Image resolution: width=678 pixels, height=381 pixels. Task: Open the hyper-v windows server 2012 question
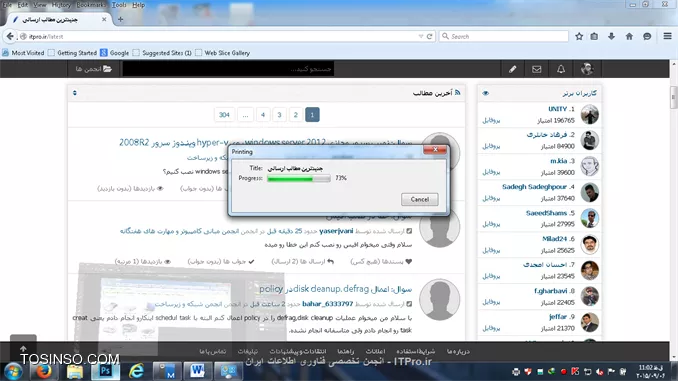pos(265,142)
